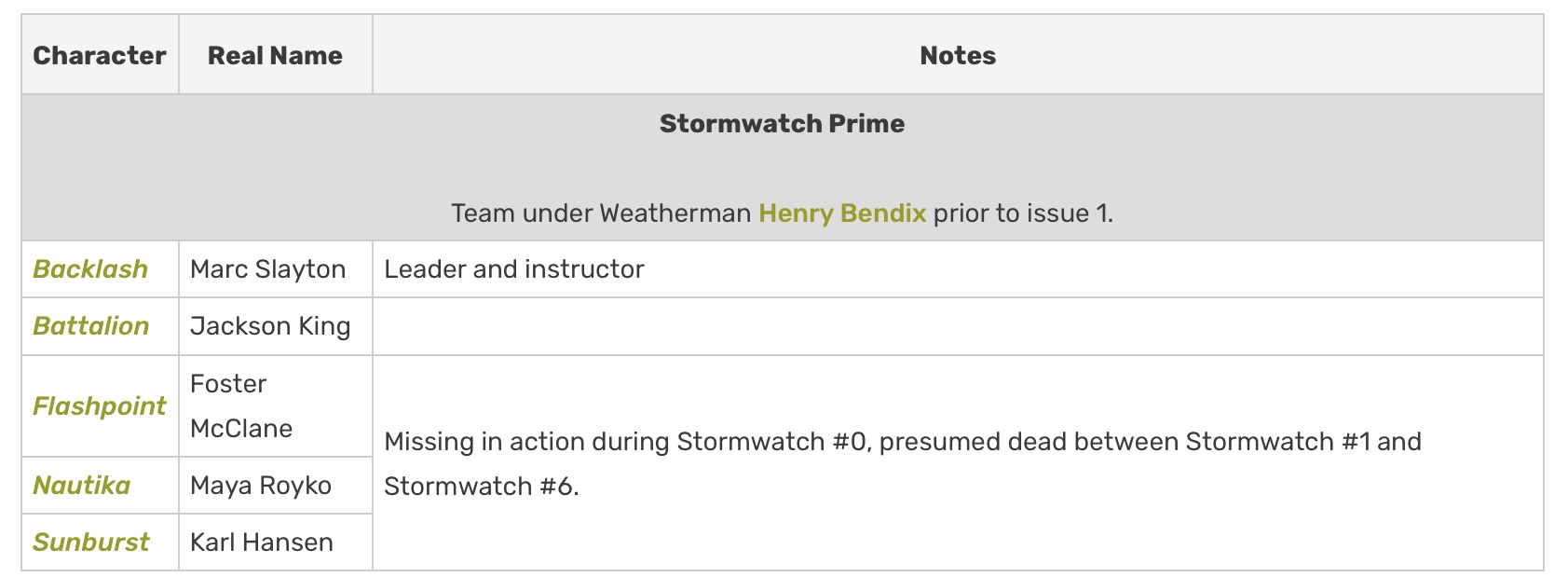Click the Marc Slayton cell
1568x577 pixels.
click(268, 269)
